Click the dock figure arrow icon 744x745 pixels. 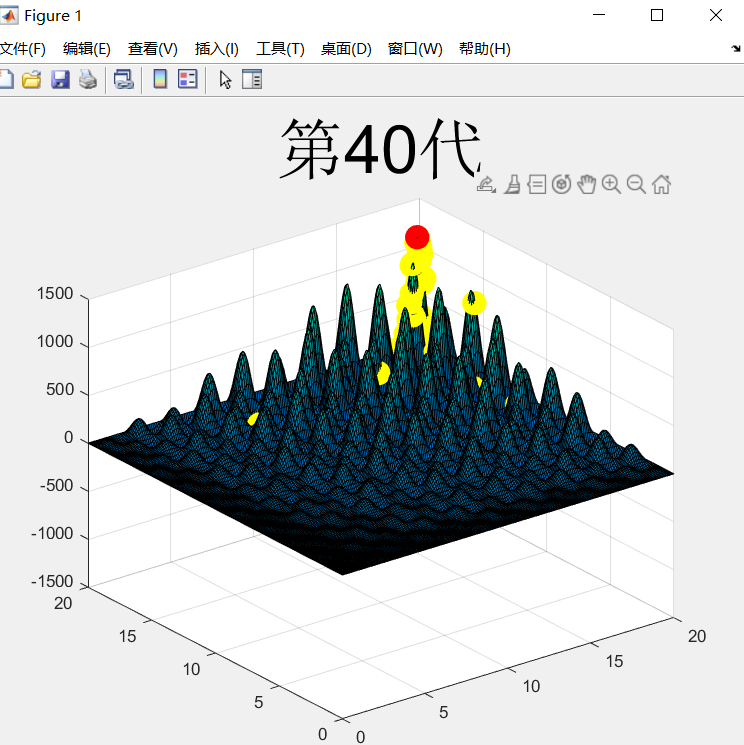tap(736, 48)
